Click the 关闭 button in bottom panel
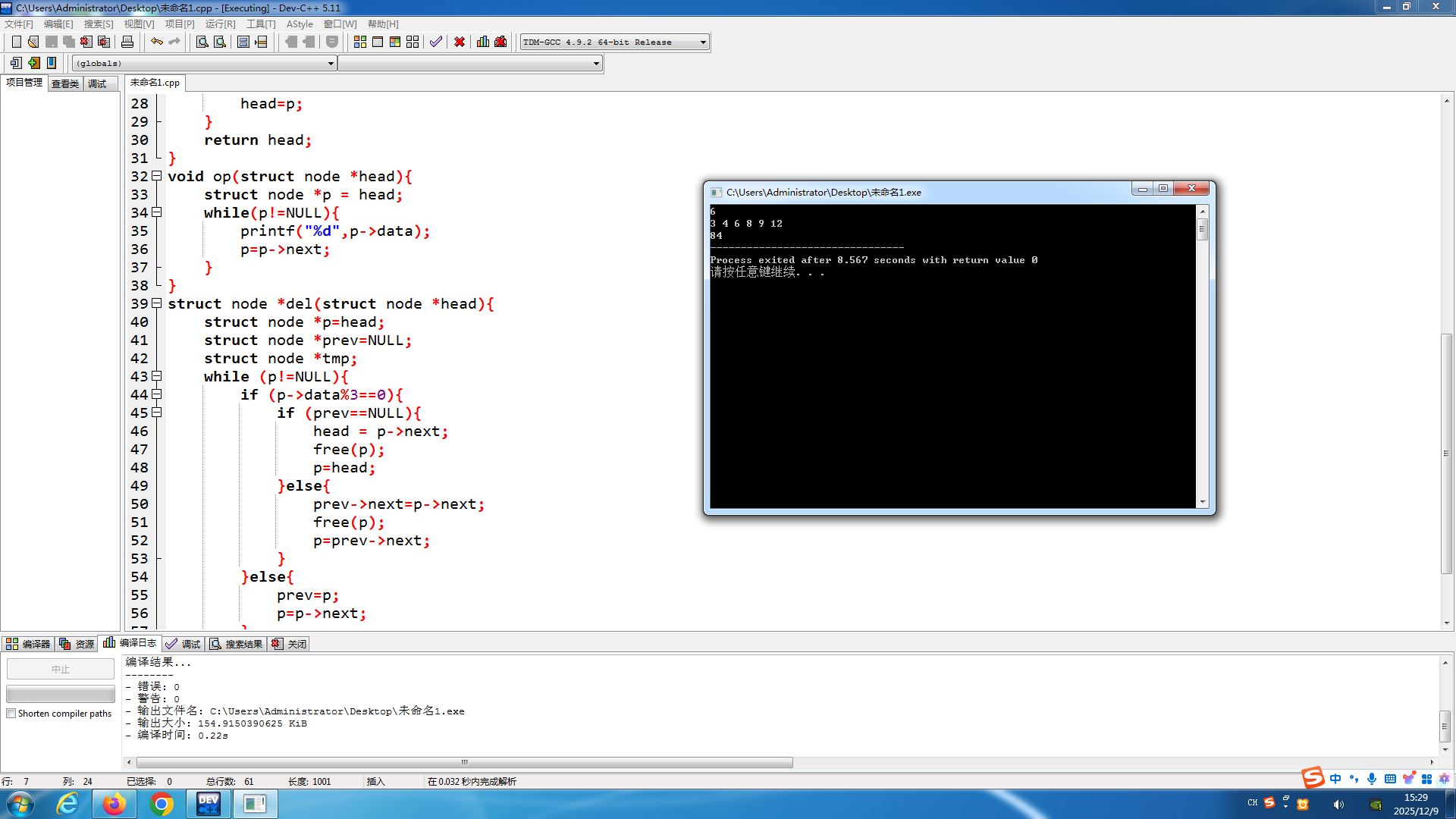The height and width of the screenshot is (819, 1456). [x=290, y=644]
